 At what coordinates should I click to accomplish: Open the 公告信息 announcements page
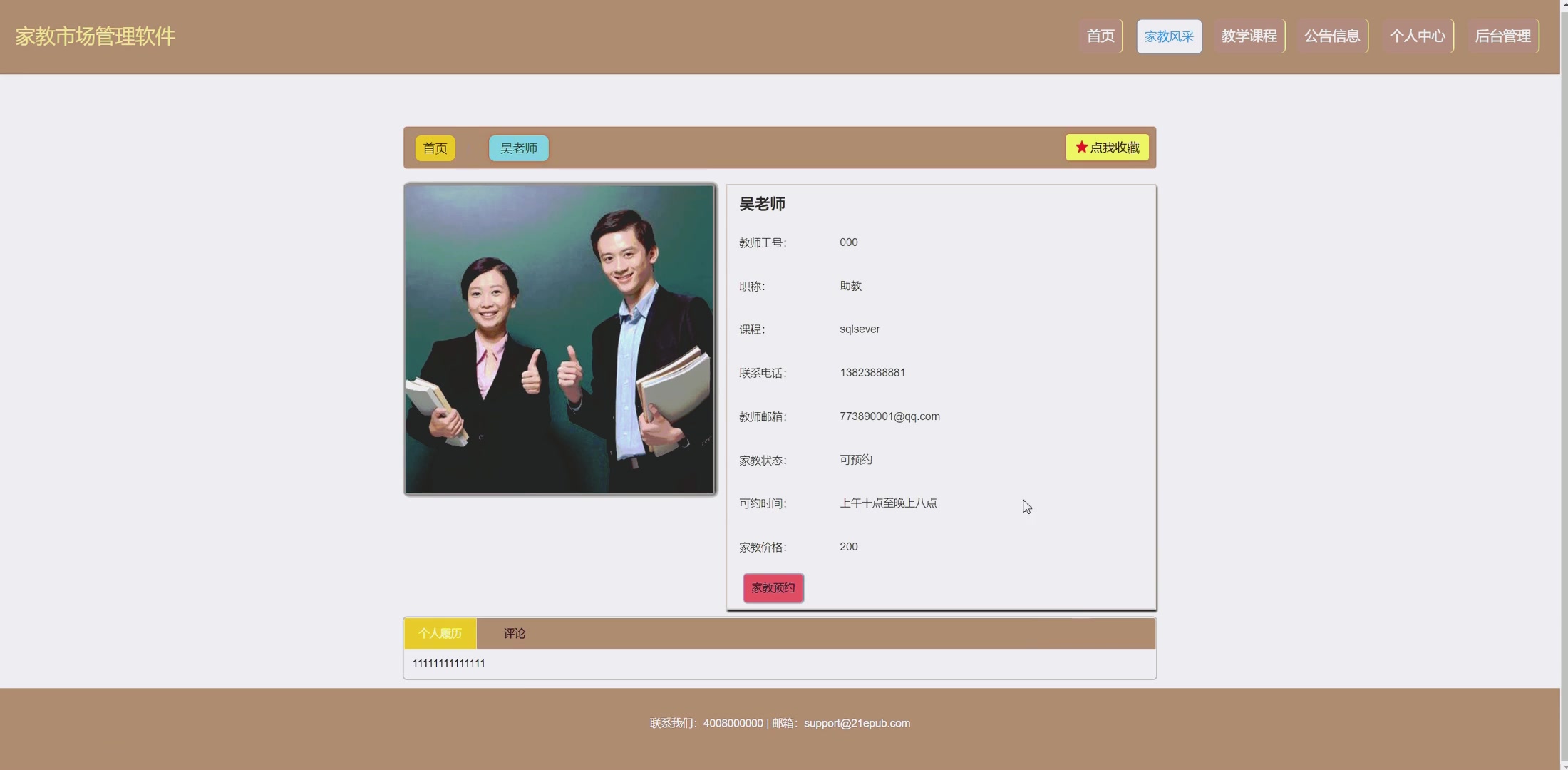(x=1332, y=36)
